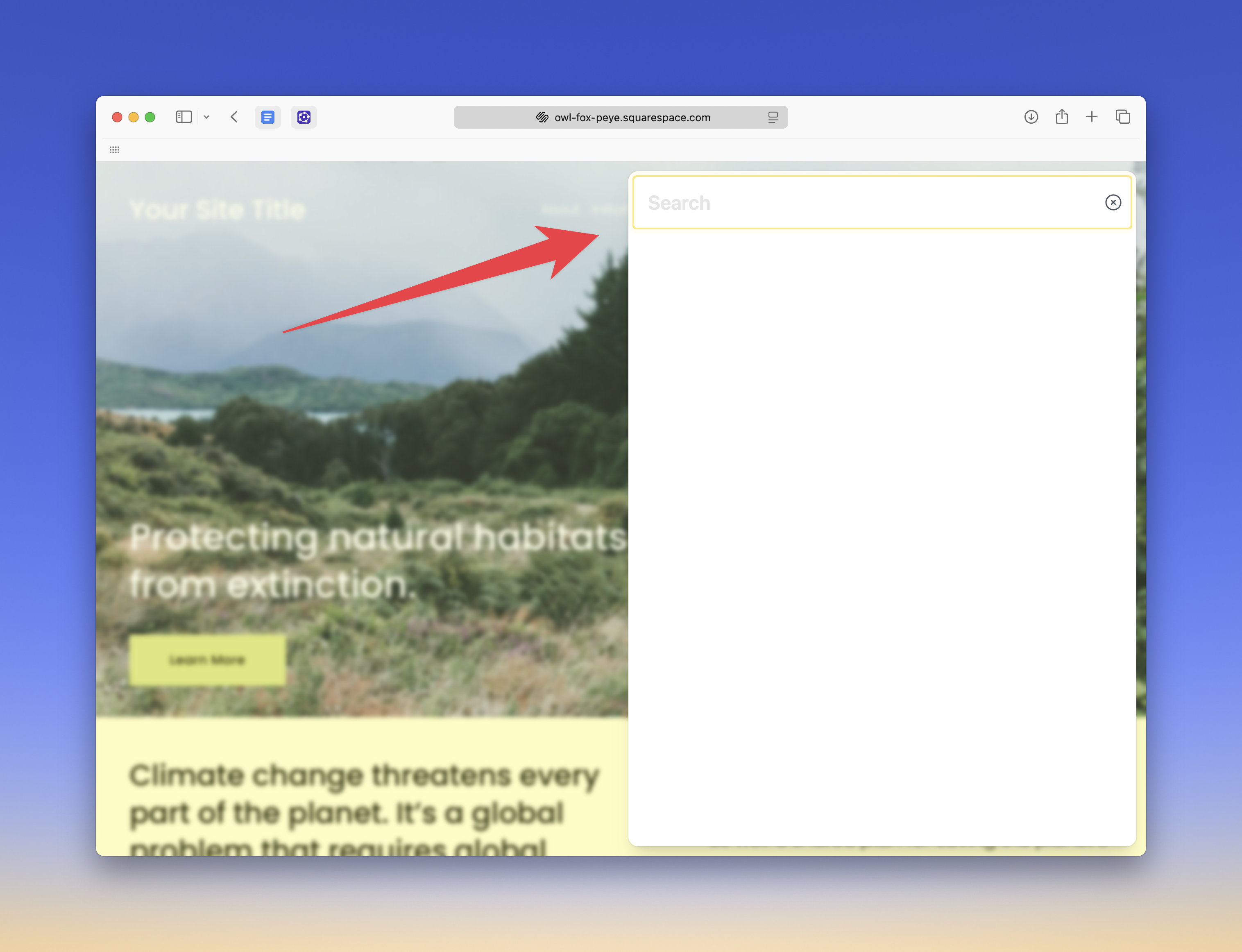This screenshot has height=952, width=1242.
Task: Clear the search with the X button
Action: tap(1113, 202)
